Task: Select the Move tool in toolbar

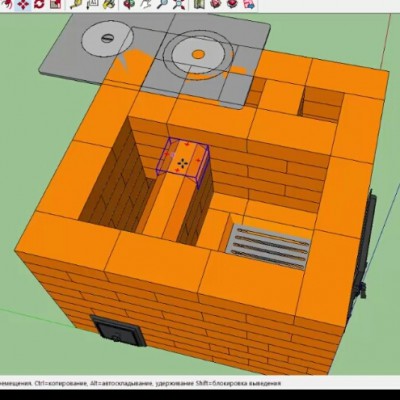Action: tap(22, 4)
